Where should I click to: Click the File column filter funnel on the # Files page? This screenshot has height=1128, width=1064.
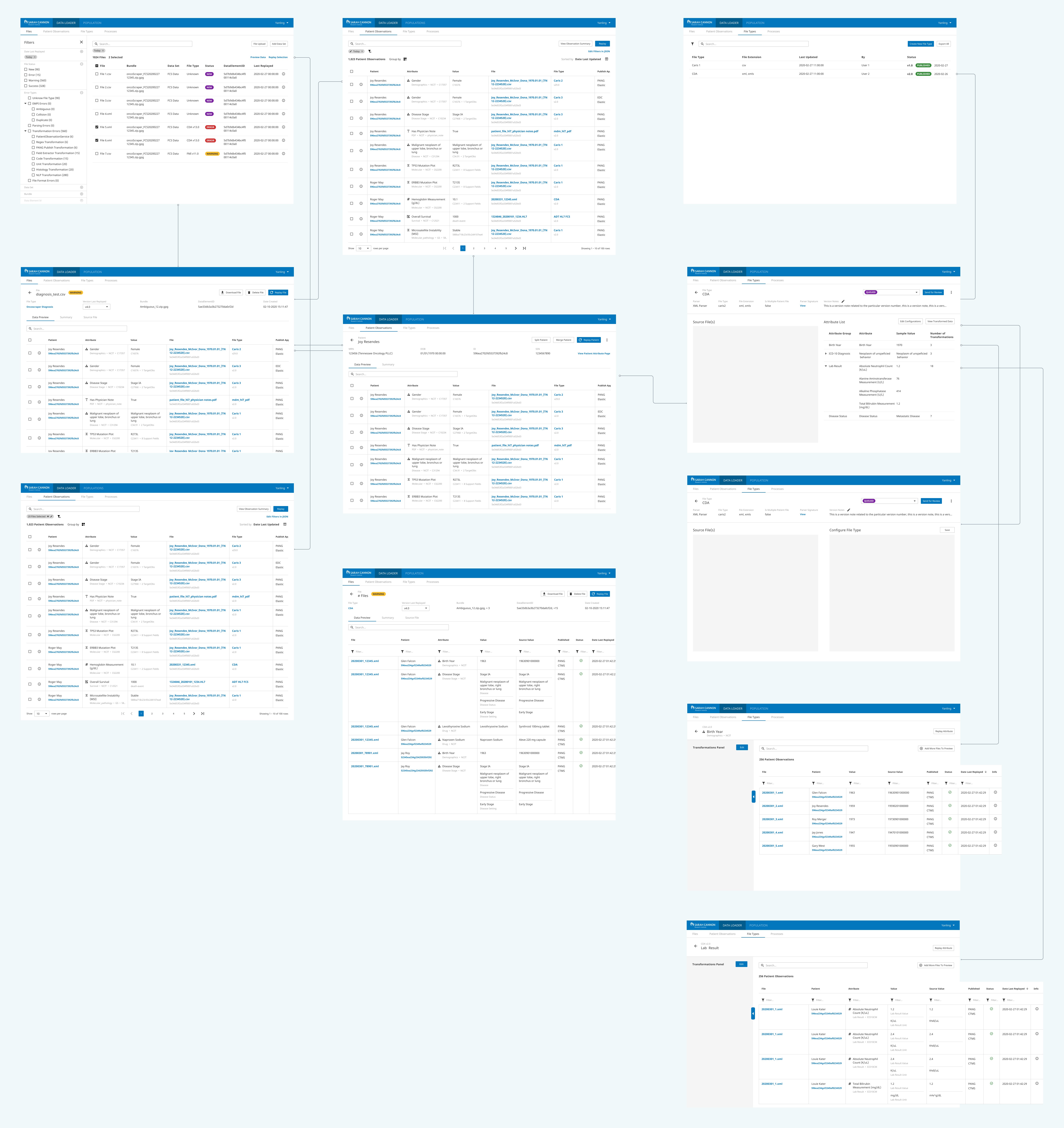point(353,651)
